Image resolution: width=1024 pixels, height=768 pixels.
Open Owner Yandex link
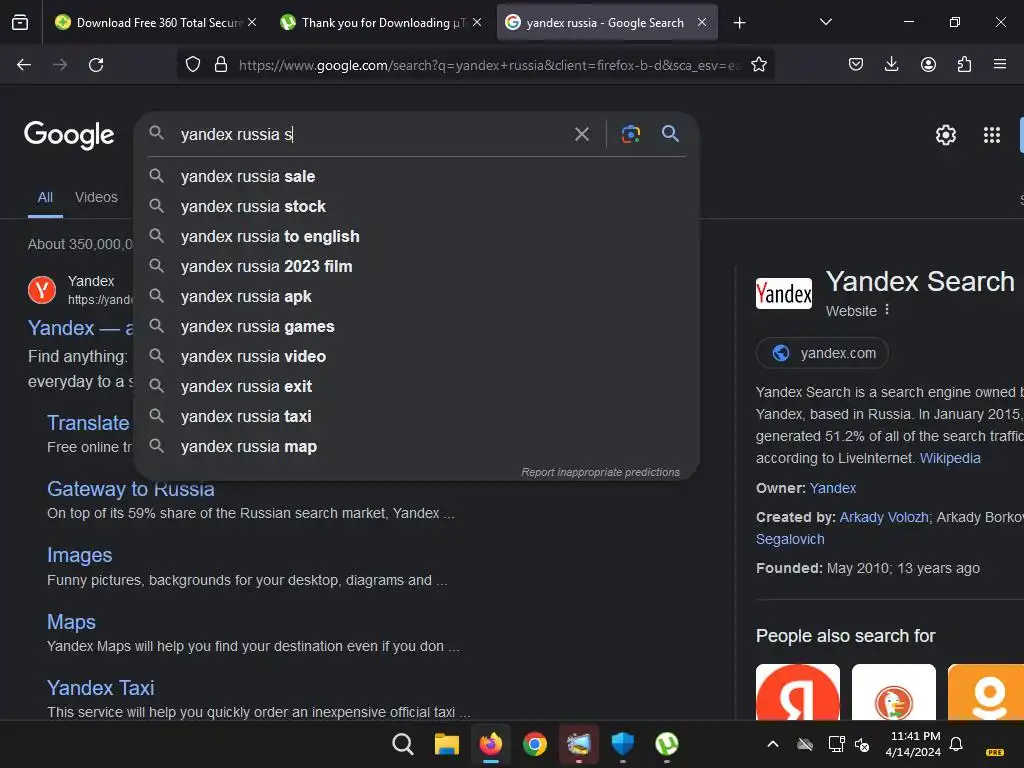(833, 488)
